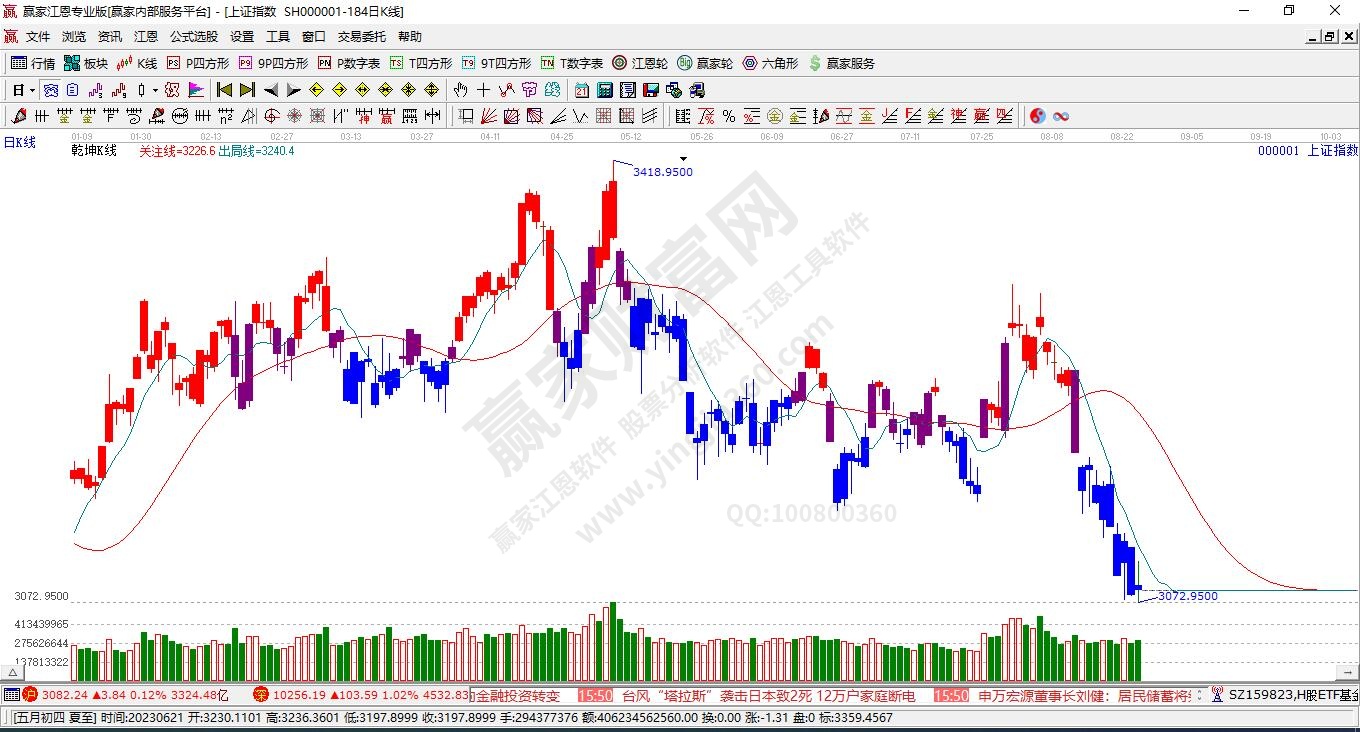Click the save floppy disk icon

click(x=651, y=90)
